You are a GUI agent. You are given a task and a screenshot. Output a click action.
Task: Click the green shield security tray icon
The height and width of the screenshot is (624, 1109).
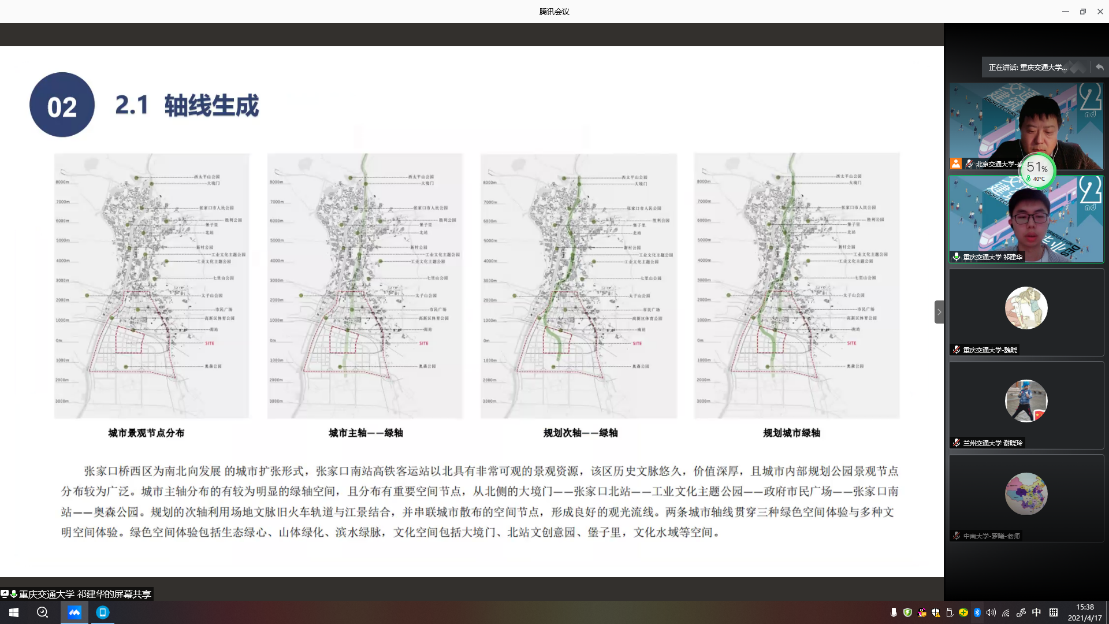click(908, 612)
